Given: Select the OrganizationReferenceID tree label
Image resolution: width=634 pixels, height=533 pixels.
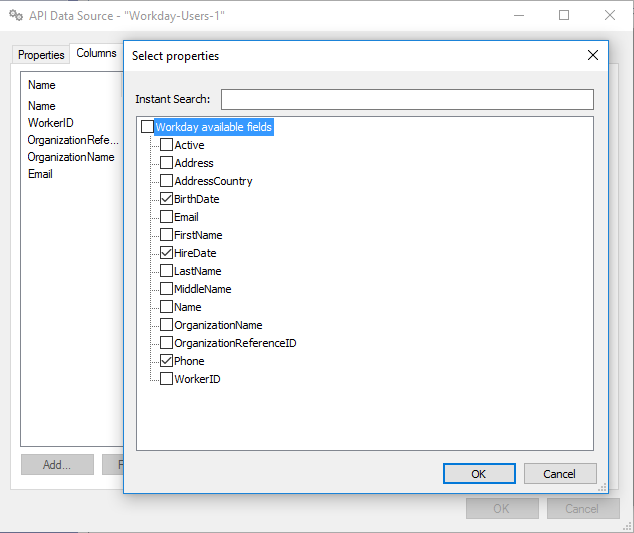Looking at the screenshot, I should (x=235, y=343).
